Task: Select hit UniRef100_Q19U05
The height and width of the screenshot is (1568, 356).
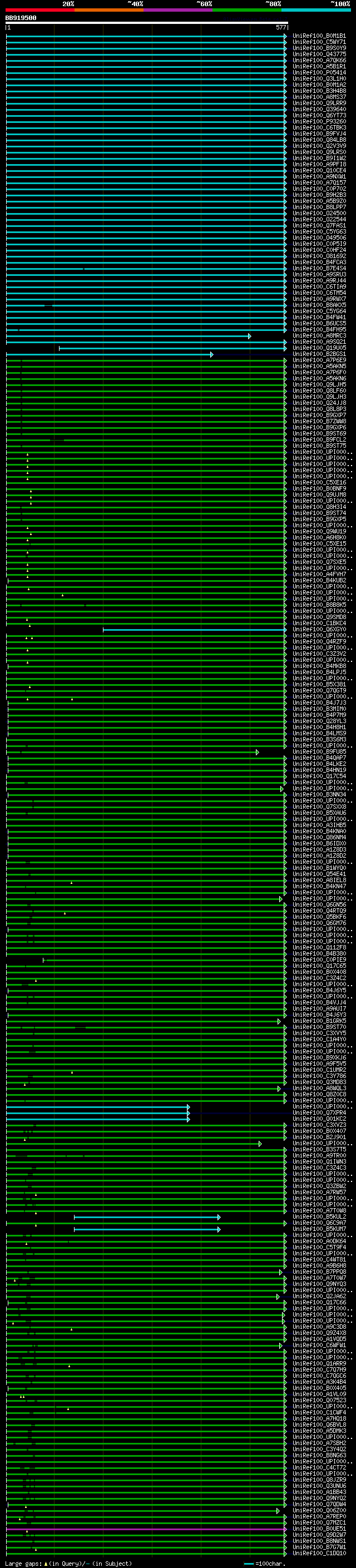Action: point(319,348)
